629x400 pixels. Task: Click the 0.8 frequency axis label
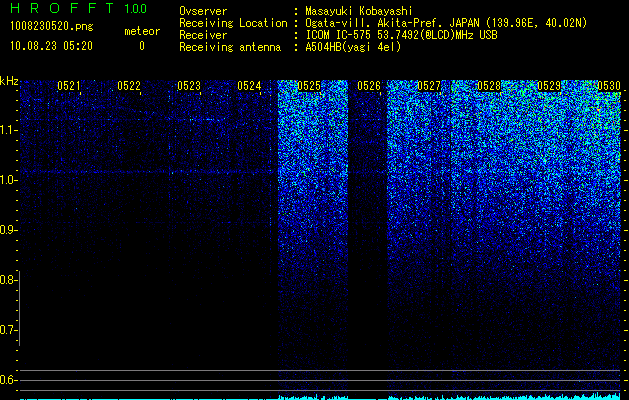(x=7, y=280)
